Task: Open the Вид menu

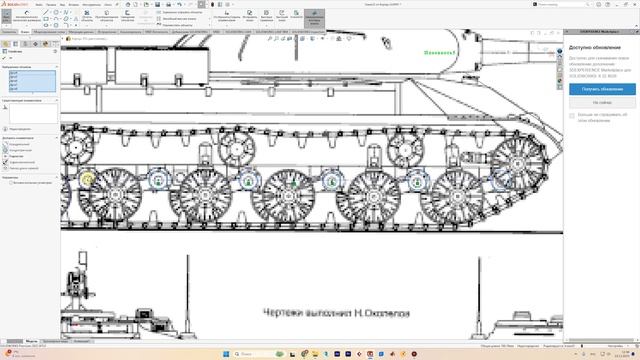Action: pos(62,4)
